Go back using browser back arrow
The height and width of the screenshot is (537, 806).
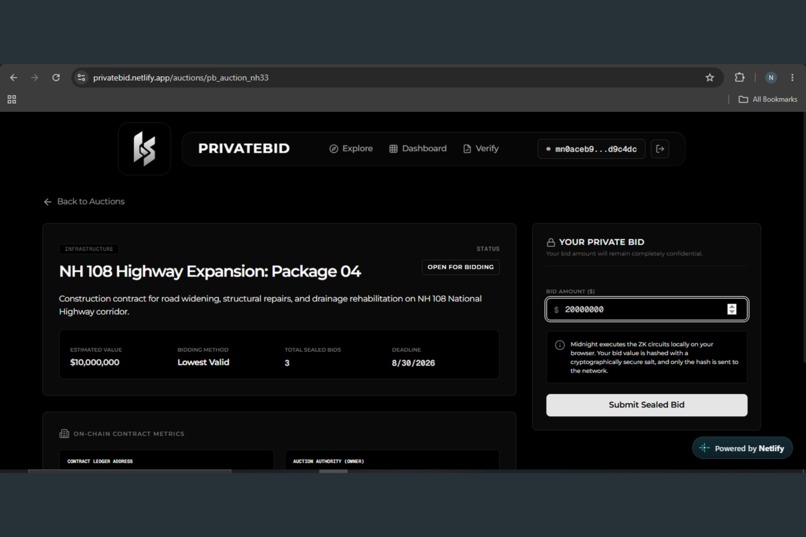(14, 78)
